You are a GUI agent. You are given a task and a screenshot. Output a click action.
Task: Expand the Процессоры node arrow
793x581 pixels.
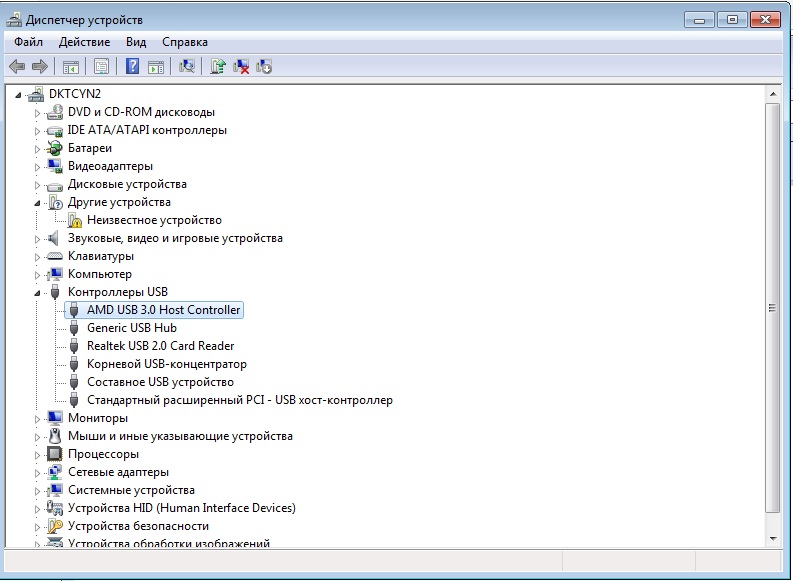37,455
